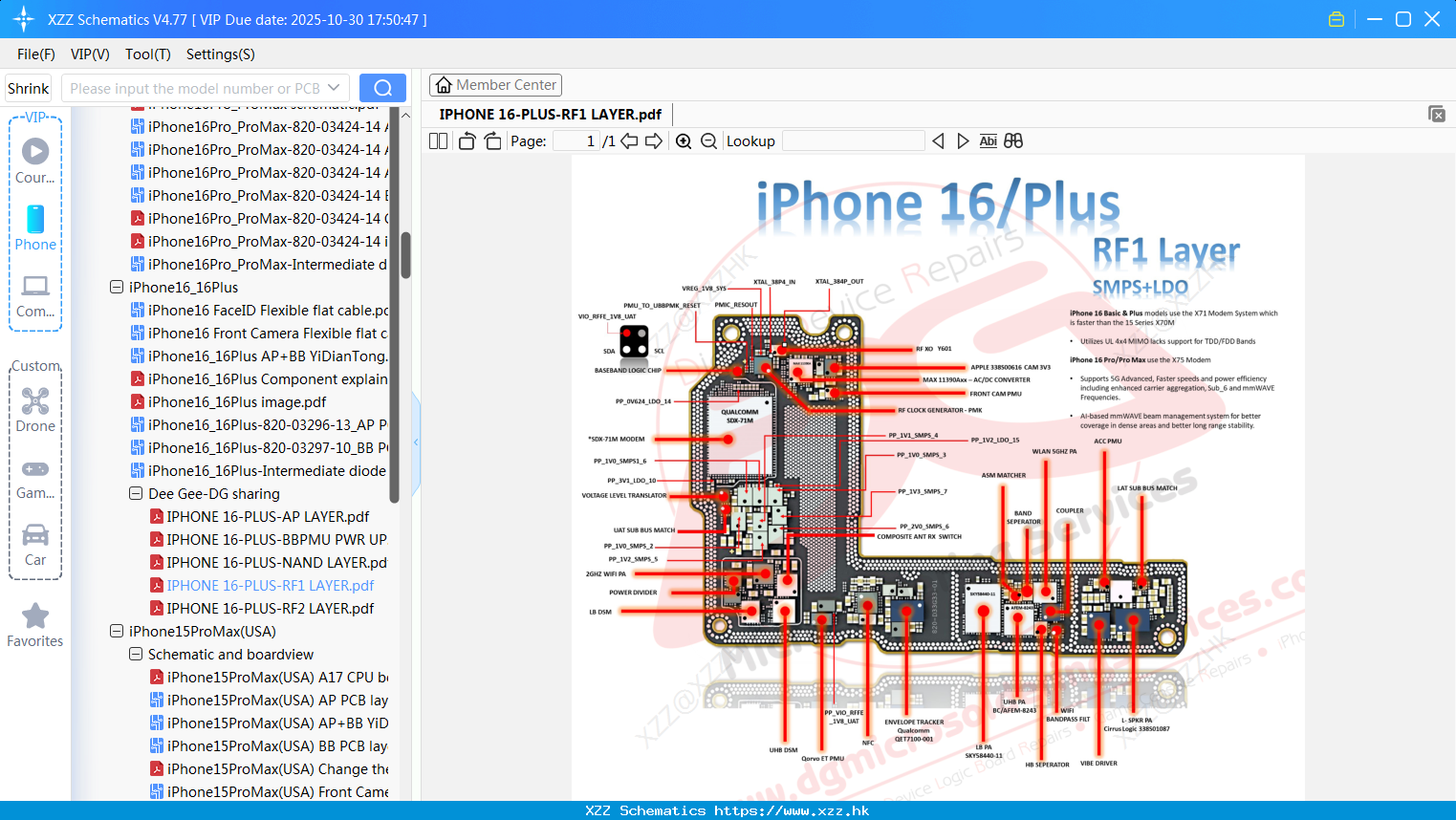
Task: Open iPhone16 FaceID Flexible flat cable file
Action: click(259, 310)
